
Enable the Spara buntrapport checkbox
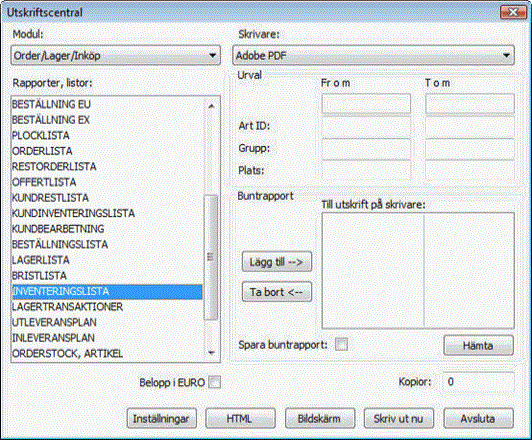coord(341,345)
